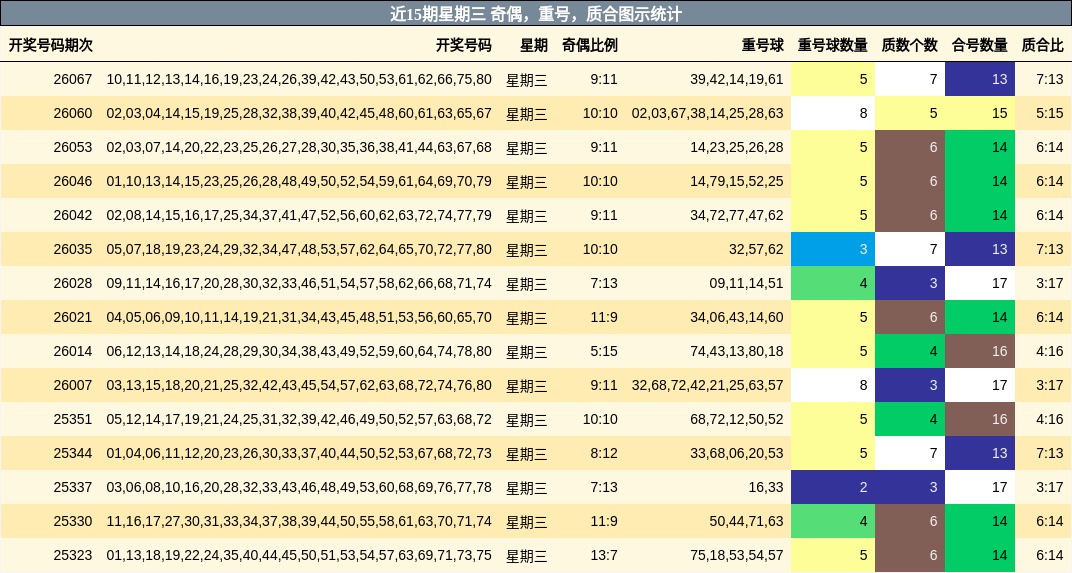
Task: Click the title 近15期星期三 奇偶，重号，质合图示统计
Action: [x=536, y=14]
